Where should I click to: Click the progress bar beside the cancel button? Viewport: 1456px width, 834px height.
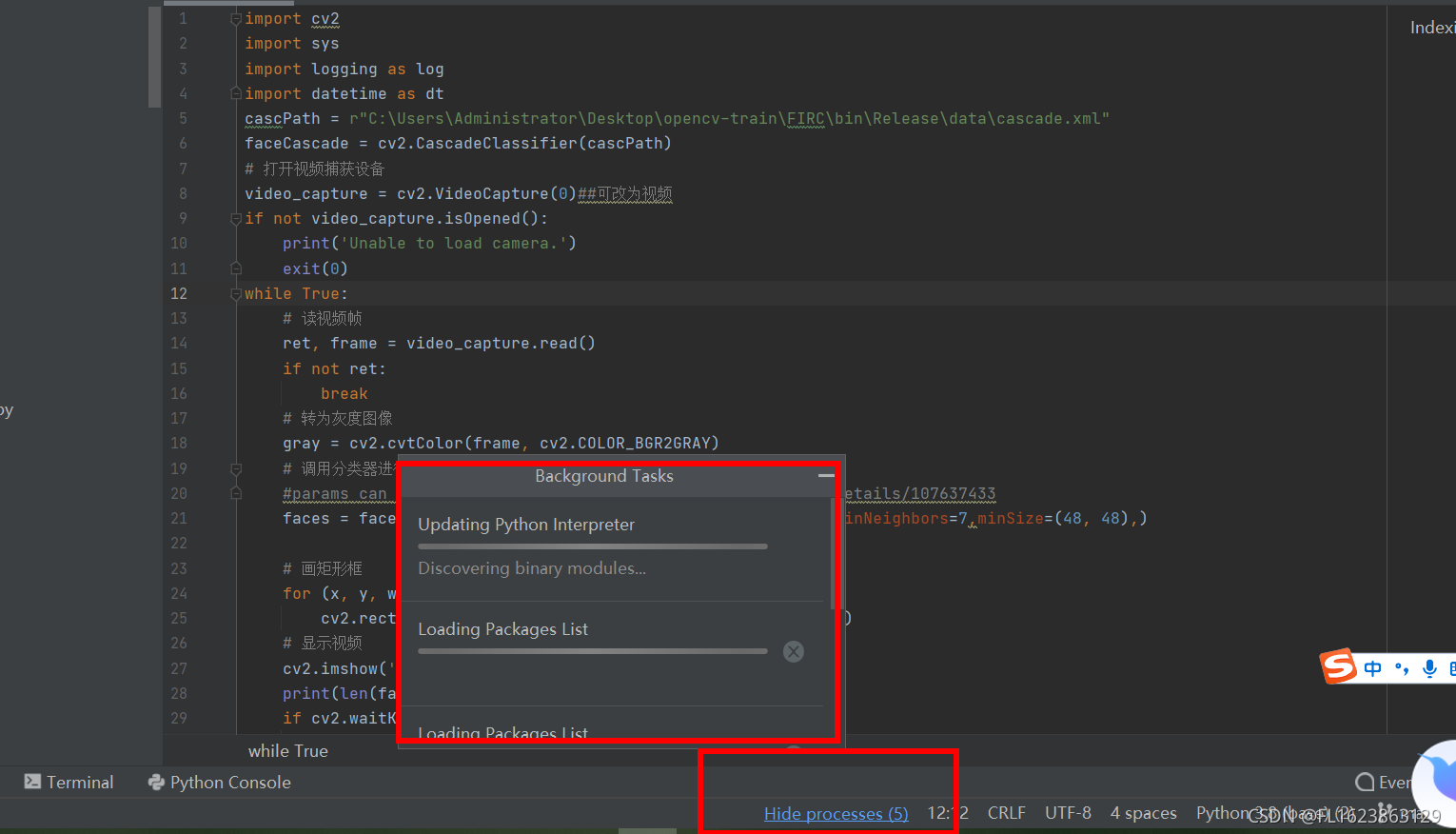click(593, 651)
